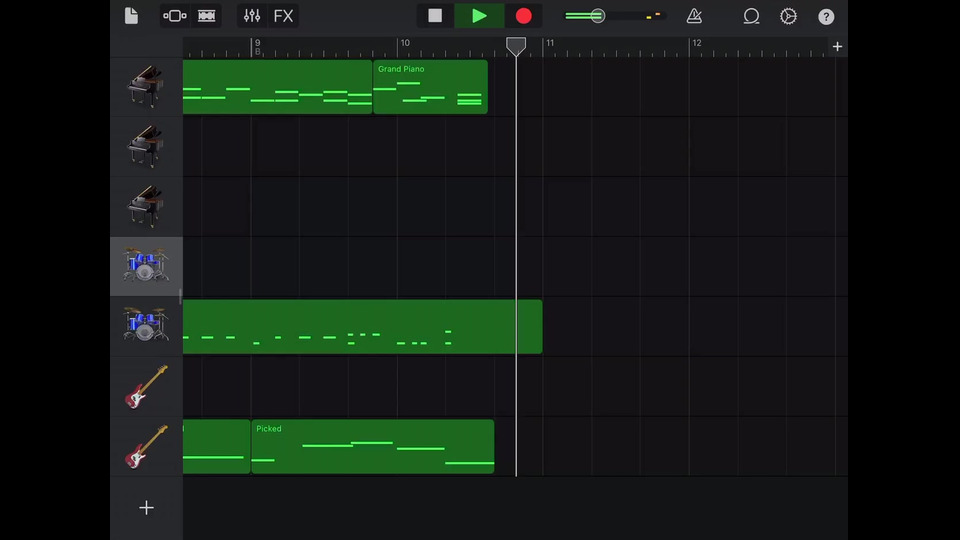Open the tracks view button
This screenshot has height=540, width=960.
[x=206, y=16]
